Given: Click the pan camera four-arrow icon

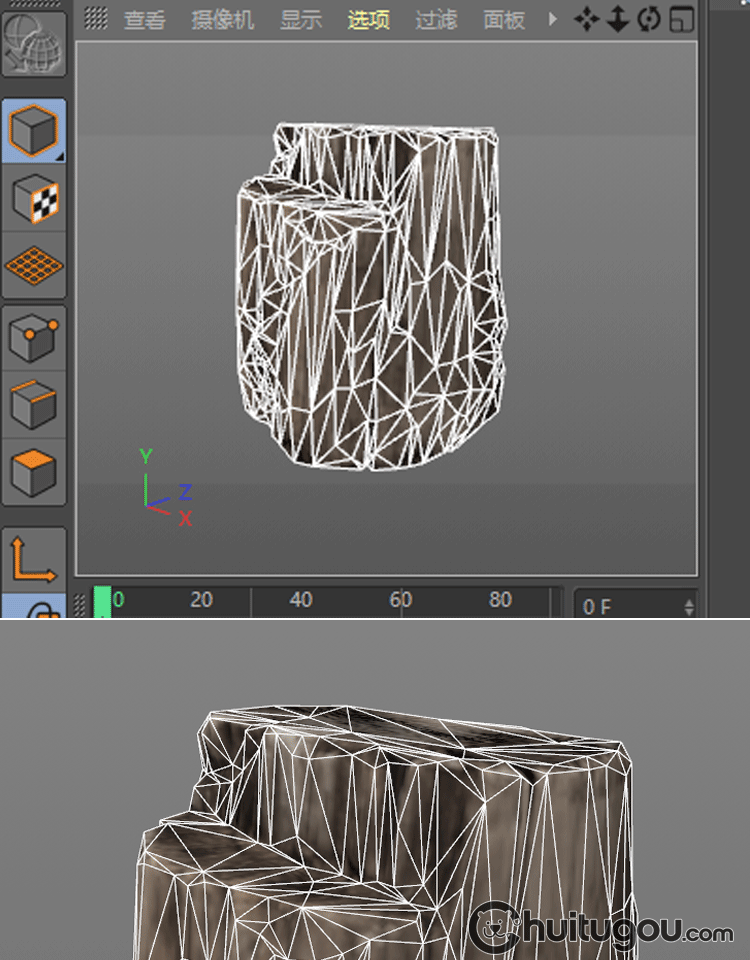Looking at the screenshot, I should coord(587,19).
